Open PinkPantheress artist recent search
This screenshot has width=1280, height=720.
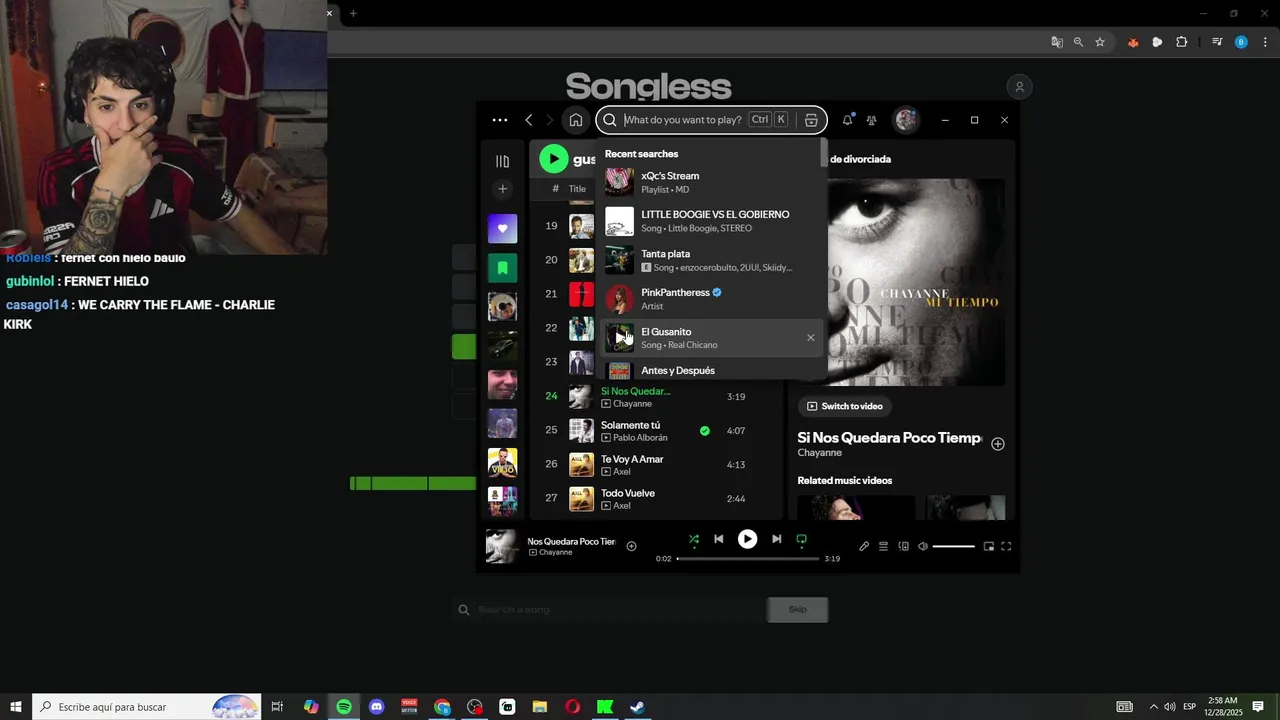pos(712,299)
